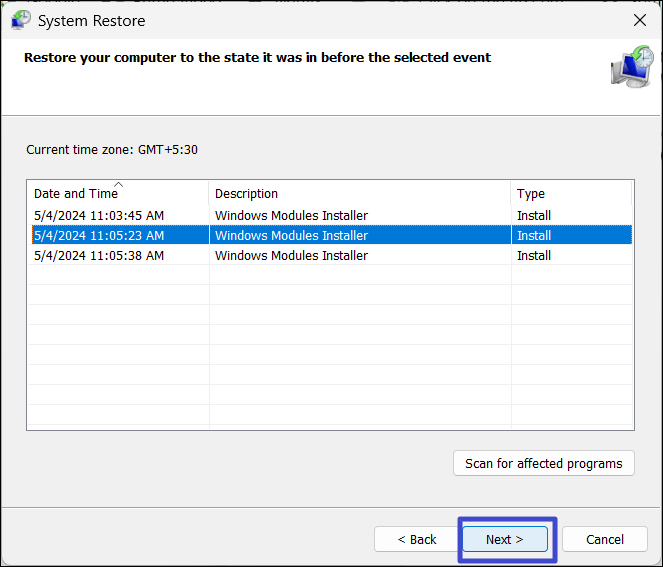Screen dimensions: 663x567
Task: Click the System Restore title bar icon
Action: pyautogui.click(x=20, y=19)
